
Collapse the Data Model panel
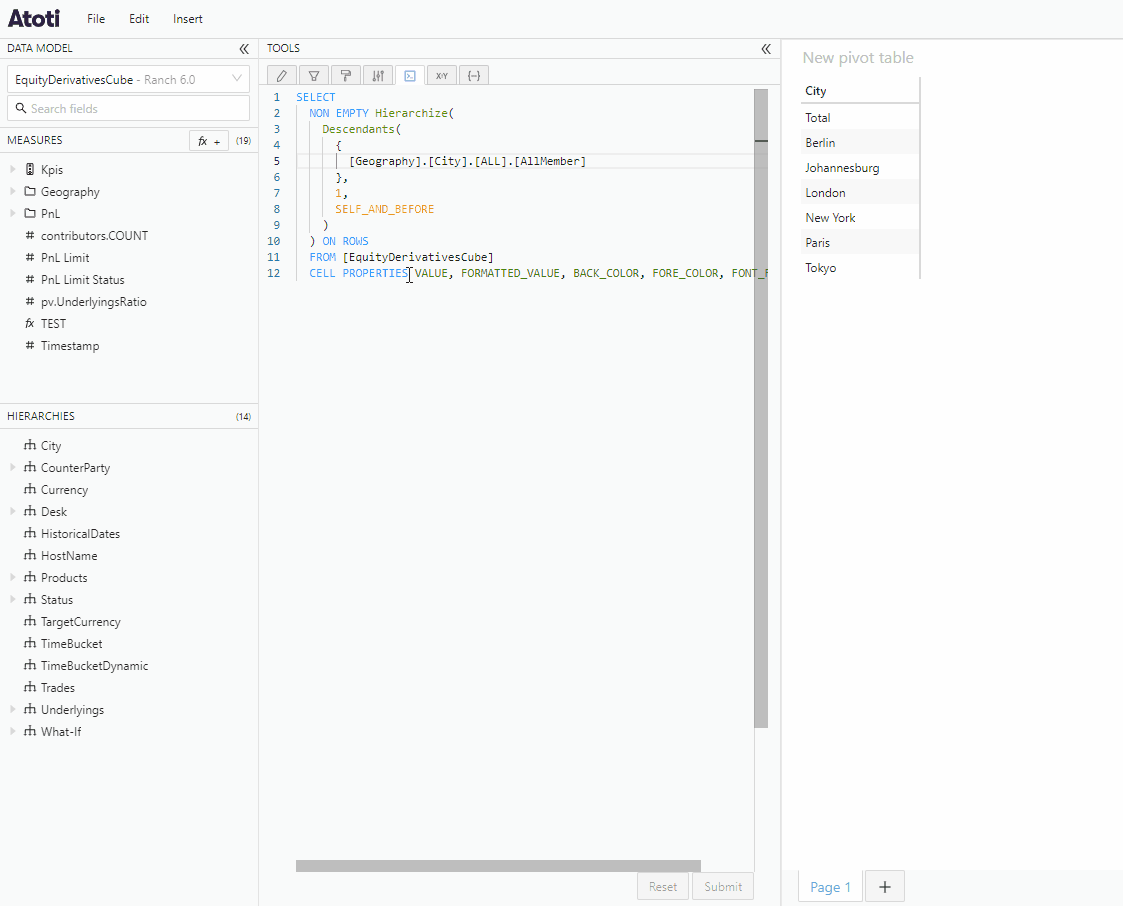244,49
